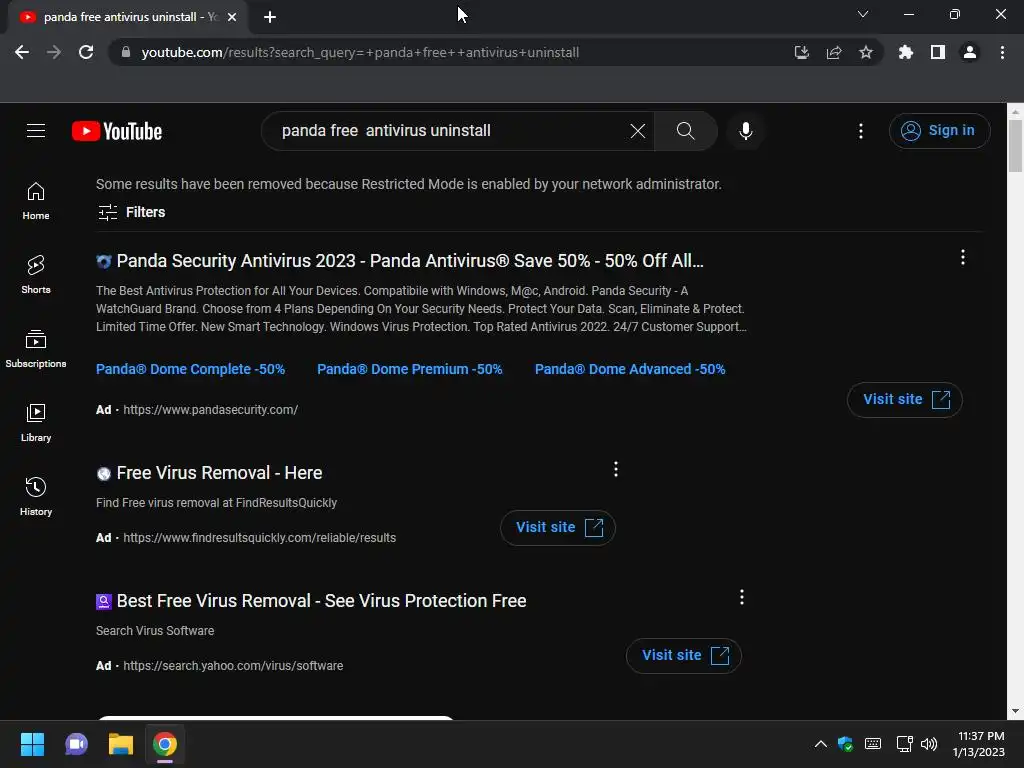Show hidden system tray icons
The image size is (1024, 768).
(821, 744)
